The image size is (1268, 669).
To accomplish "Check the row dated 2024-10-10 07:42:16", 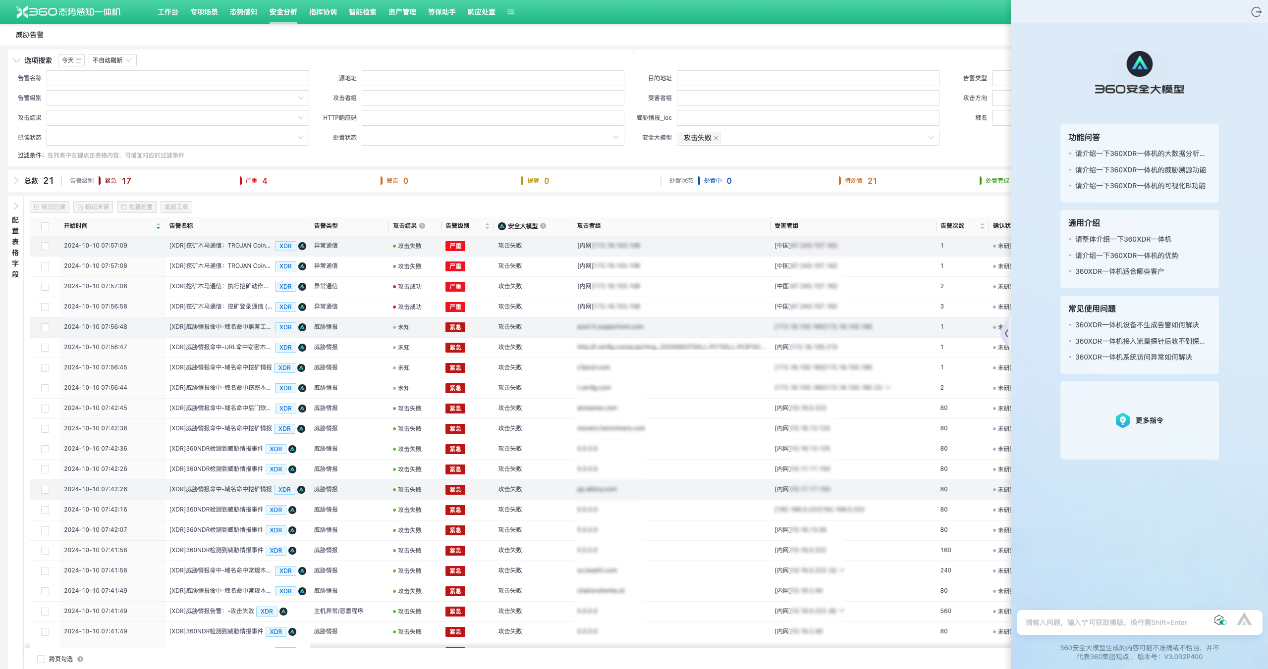I will (x=45, y=510).
